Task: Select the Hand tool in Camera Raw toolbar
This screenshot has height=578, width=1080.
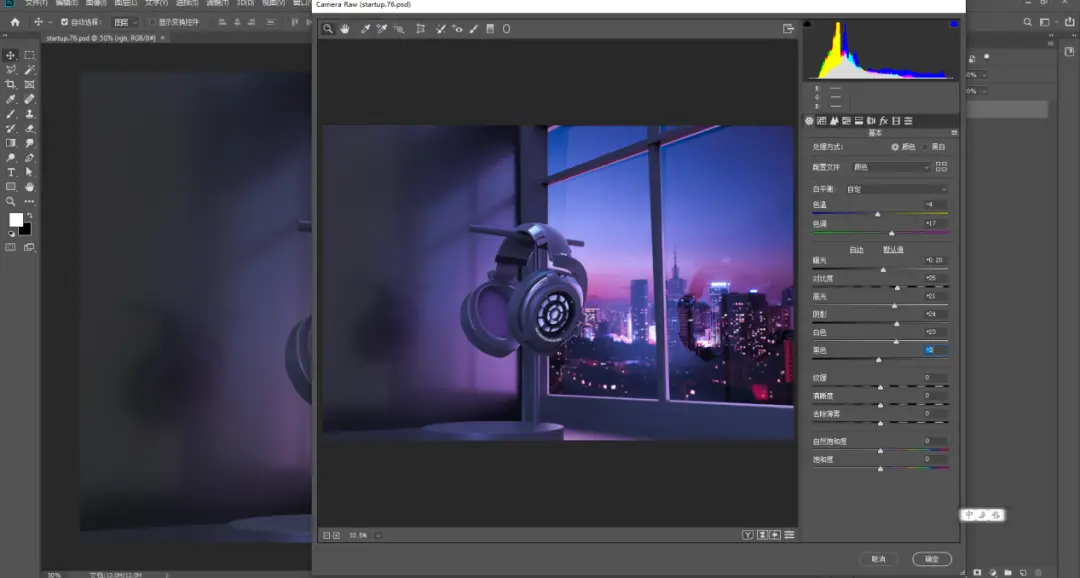Action: 345,29
